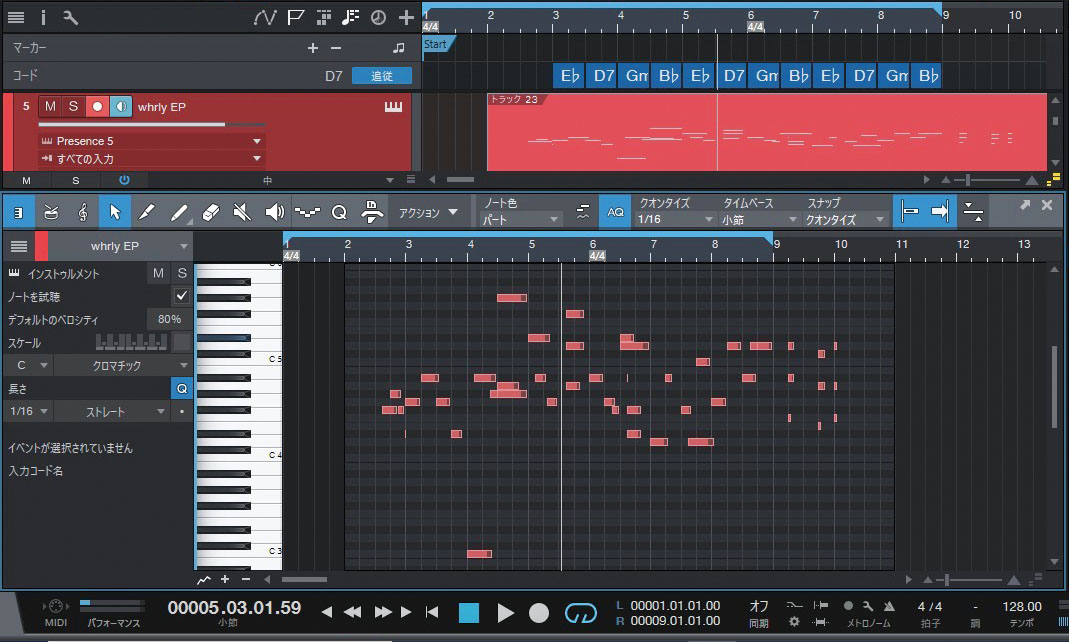The height and width of the screenshot is (642, 1069).
Task: Click the Start marker on the timeline
Action: click(x=438, y=44)
